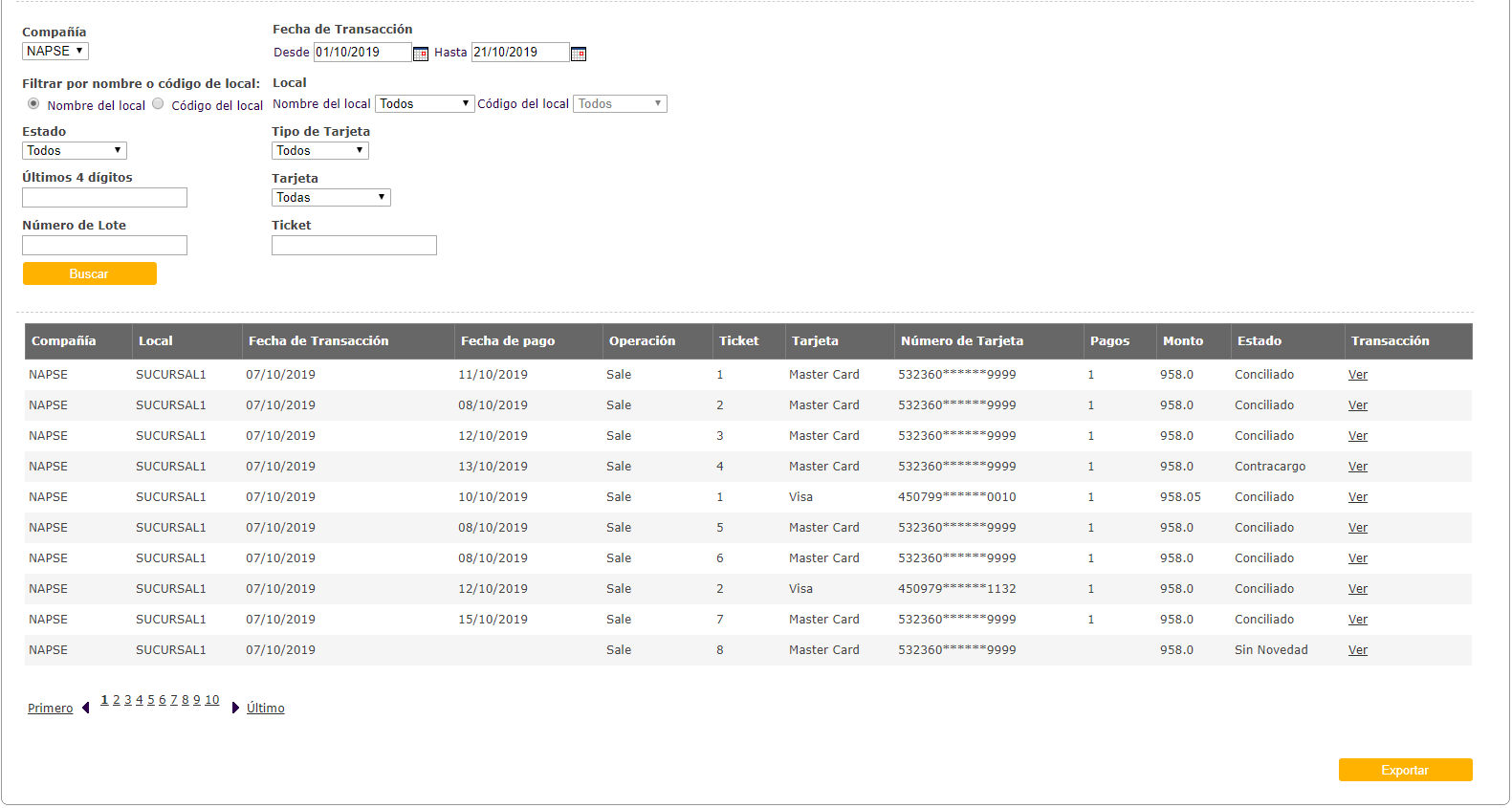Viewport: 1512px width, 808px height.
Task: Open page 8 of results
Action: coord(186,700)
